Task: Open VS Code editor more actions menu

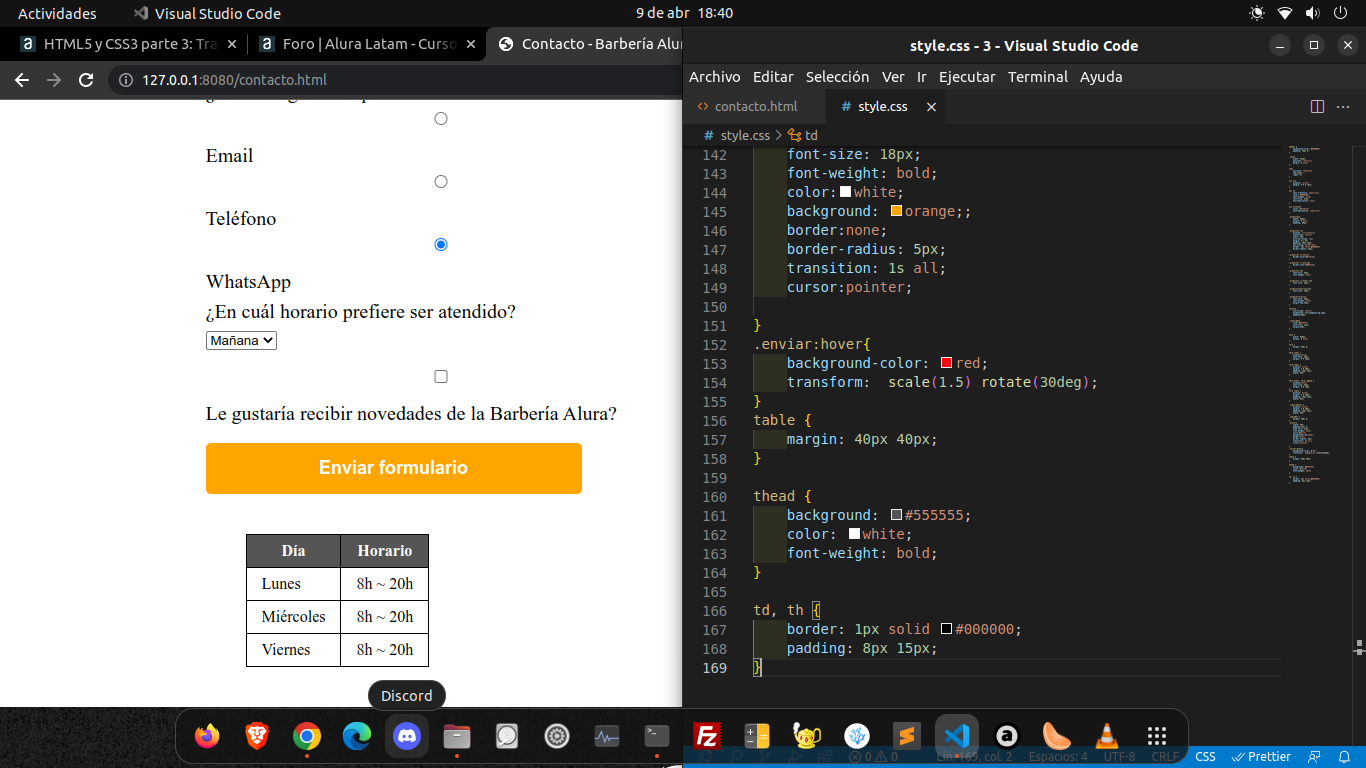Action: coord(1344,106)
